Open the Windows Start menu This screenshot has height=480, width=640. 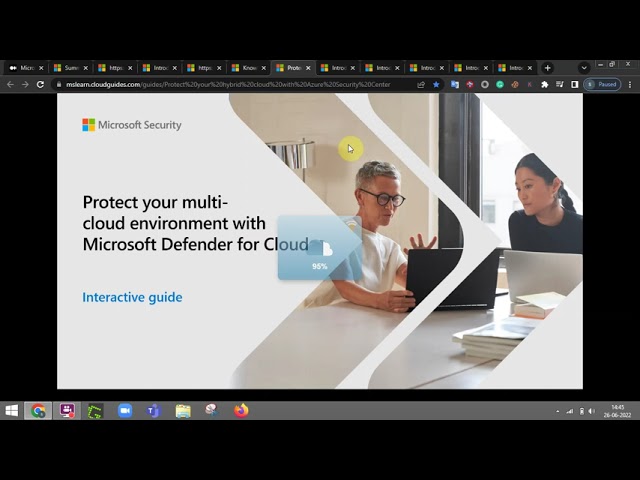(x=11, y=411)
